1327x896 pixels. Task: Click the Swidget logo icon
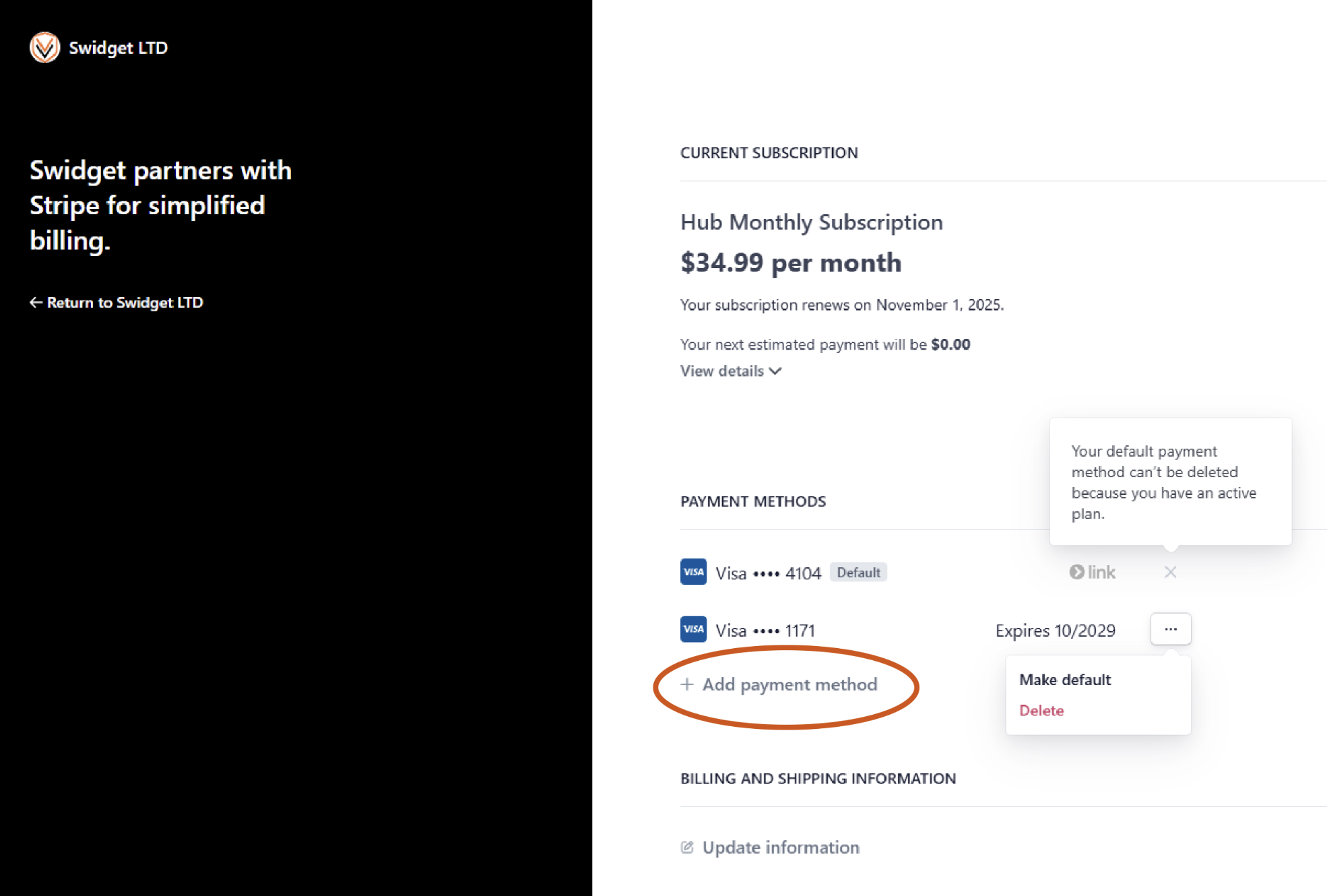click(x=45, y=47)
